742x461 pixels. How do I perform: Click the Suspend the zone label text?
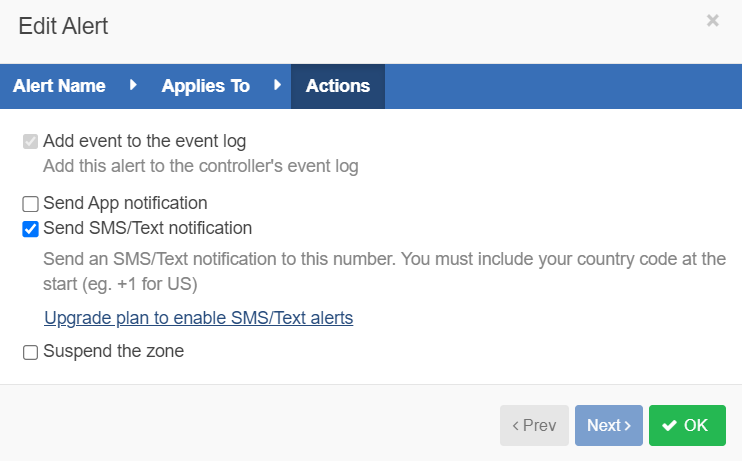[113, 351]
